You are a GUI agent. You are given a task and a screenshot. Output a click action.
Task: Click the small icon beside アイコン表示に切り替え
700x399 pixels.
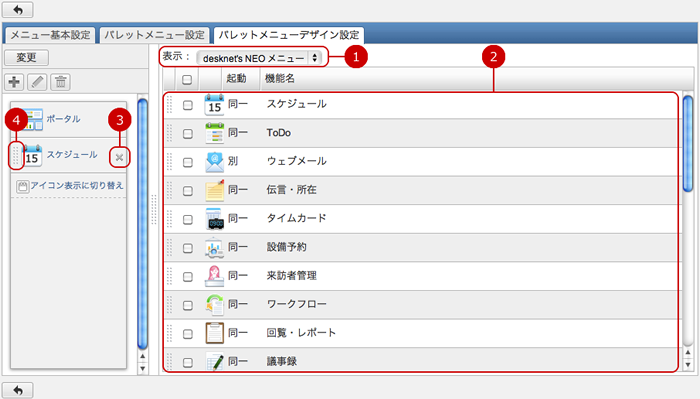click(22, 186)
